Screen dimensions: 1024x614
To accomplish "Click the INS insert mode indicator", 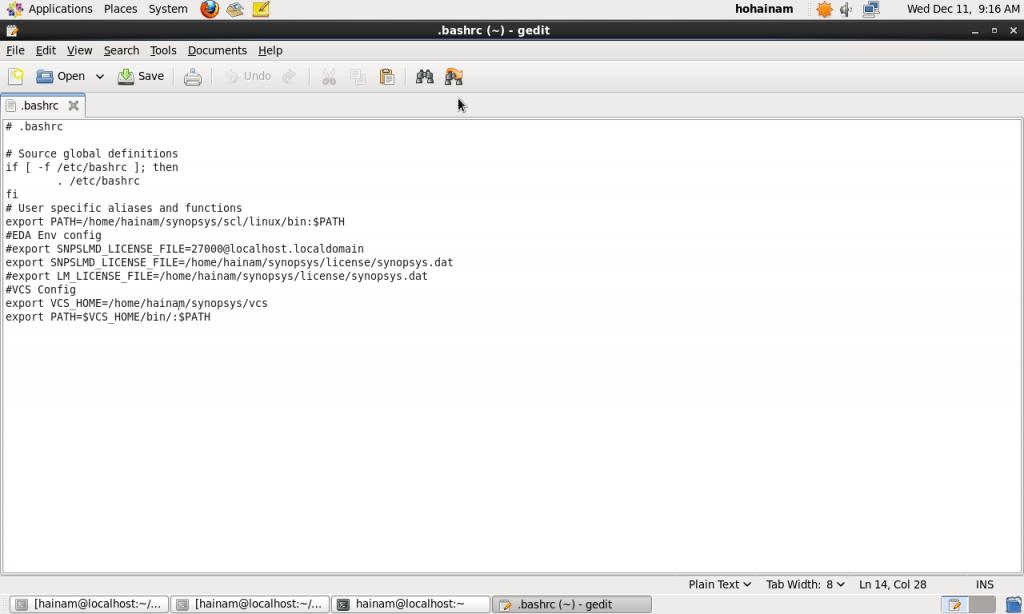I will [985, 585].
